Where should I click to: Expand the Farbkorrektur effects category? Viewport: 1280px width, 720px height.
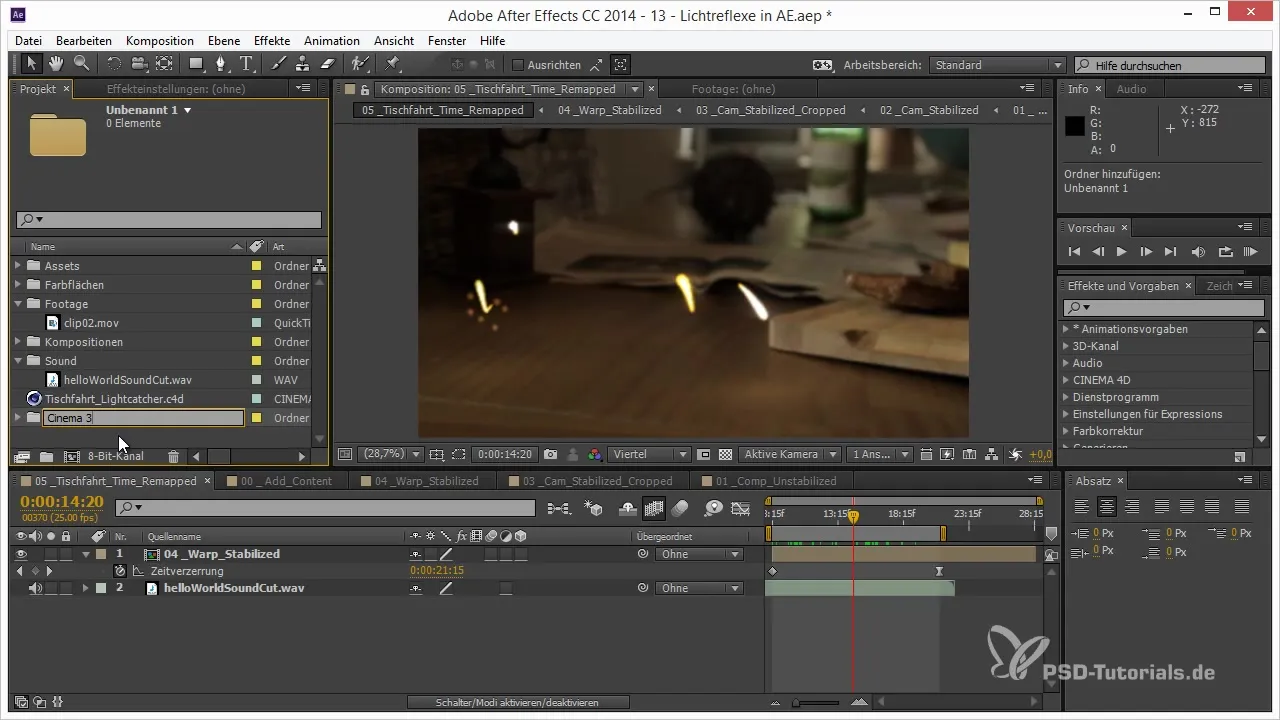1066,431
